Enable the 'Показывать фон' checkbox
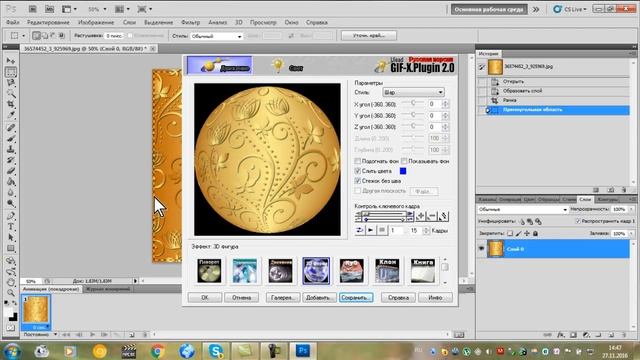The image size is (640, 360). point(404,161)
